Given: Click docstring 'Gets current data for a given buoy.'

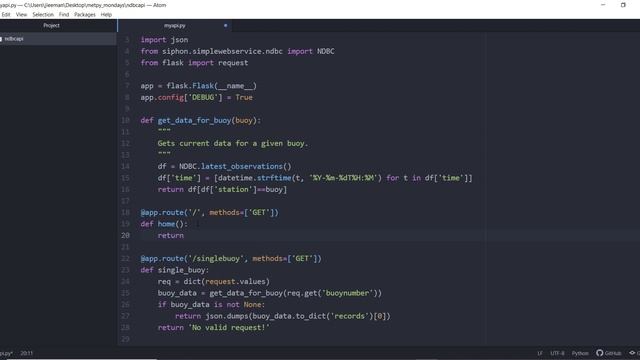Looking at the screenshot, I should click(x=233, y=143).
